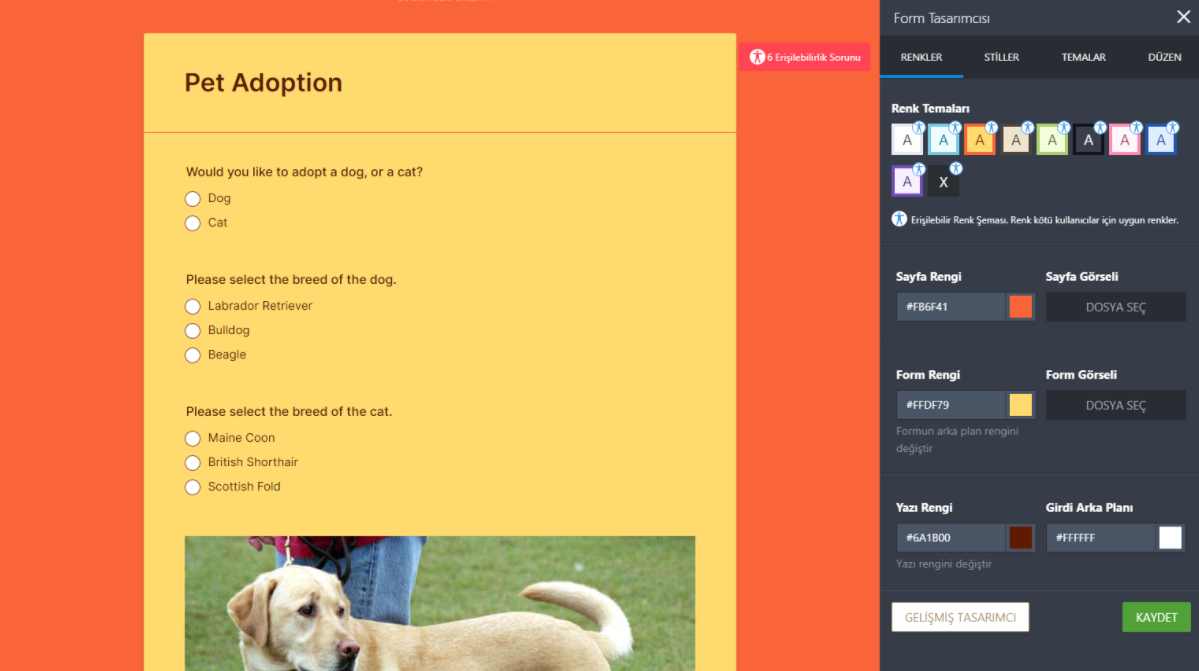
Task: Pick the British Shorthair radio button
Action: click(x=193, y=463)
